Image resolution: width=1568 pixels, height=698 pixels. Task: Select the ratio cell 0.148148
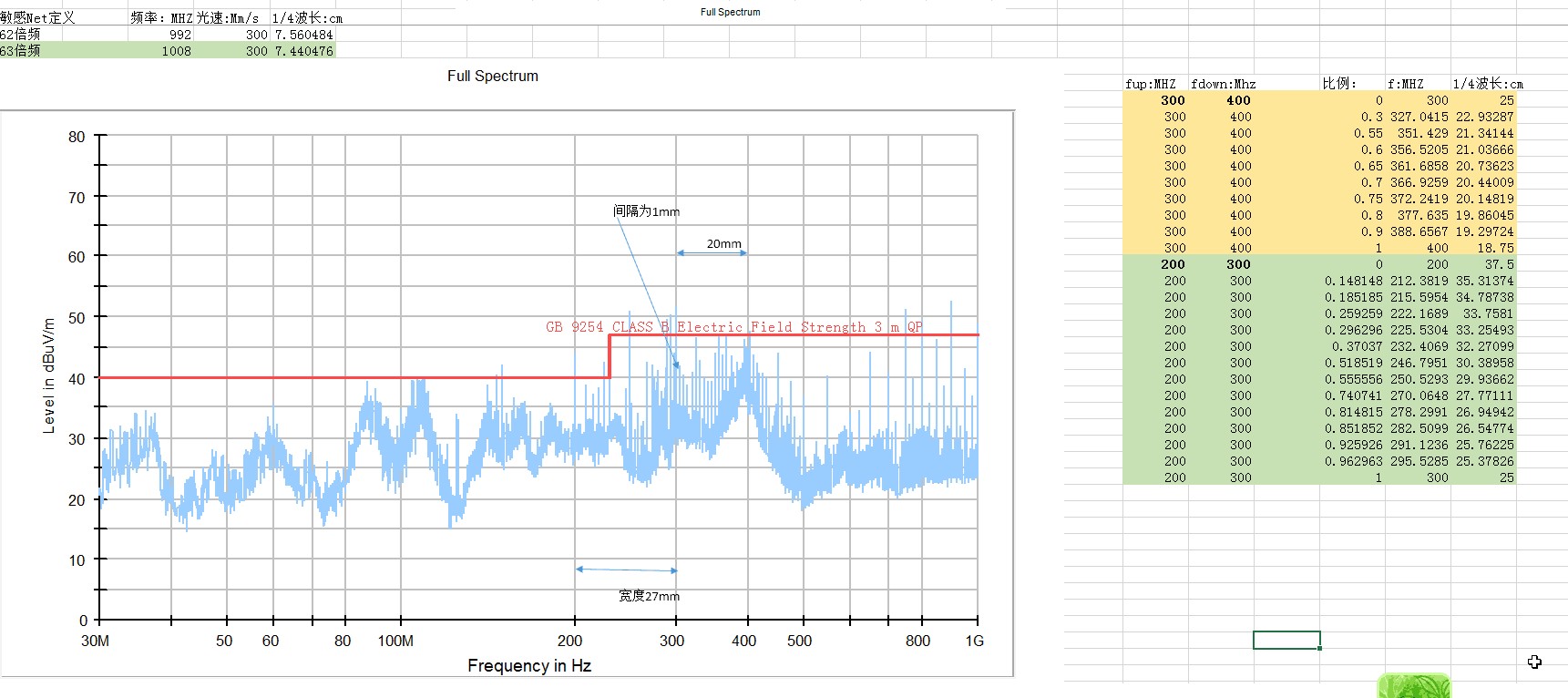(1353, 281)
